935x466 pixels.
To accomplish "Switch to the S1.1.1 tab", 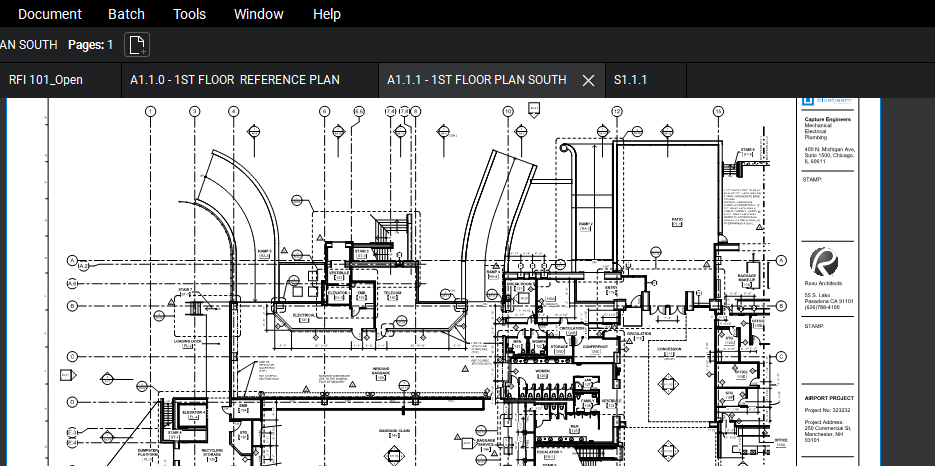I will [x=631, y=80].
